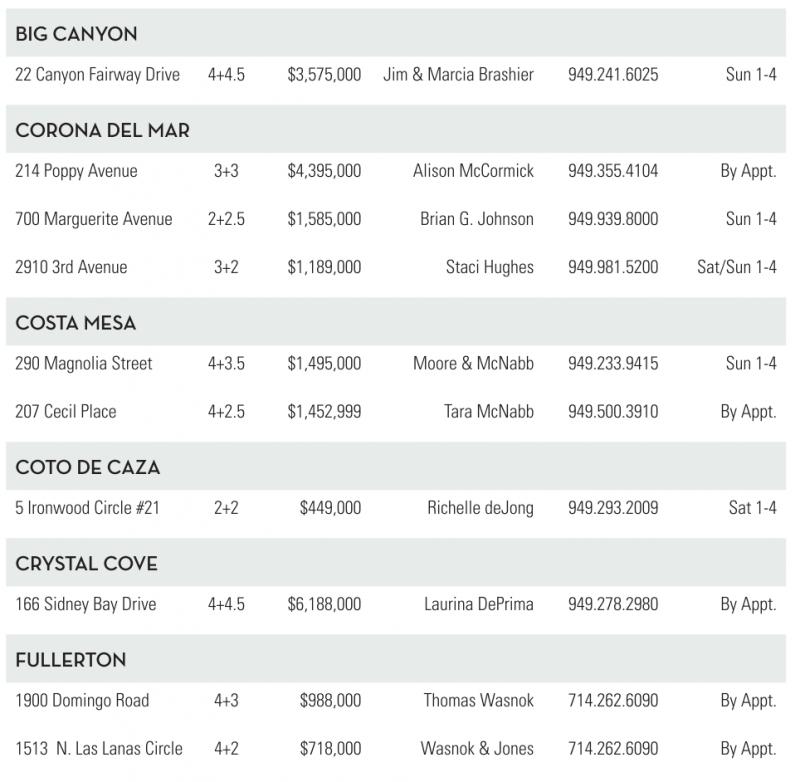
Task: Click the $6,188,000 price
Action: point(324,604)
